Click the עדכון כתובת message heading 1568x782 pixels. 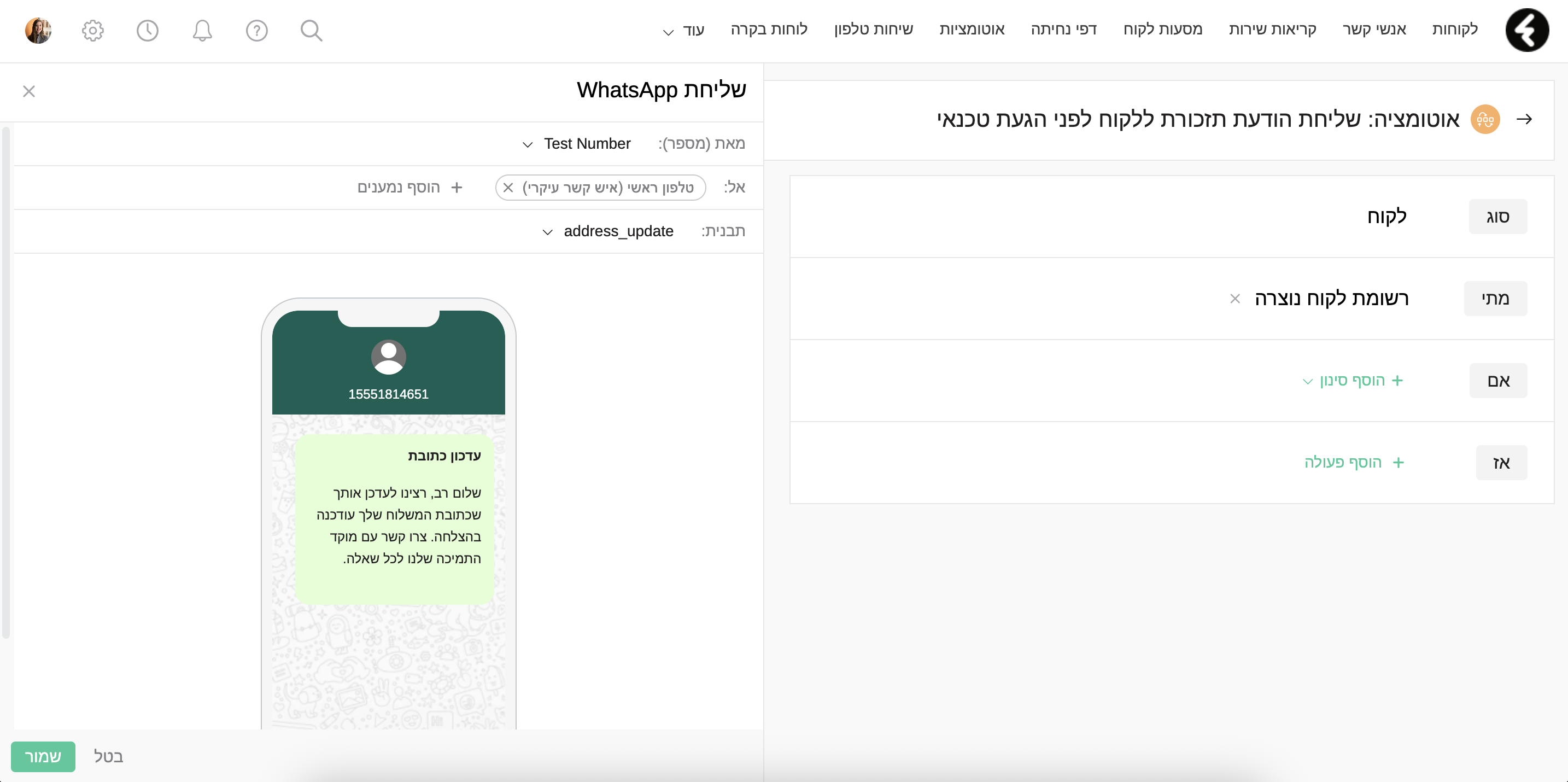(x=444, y=456)
